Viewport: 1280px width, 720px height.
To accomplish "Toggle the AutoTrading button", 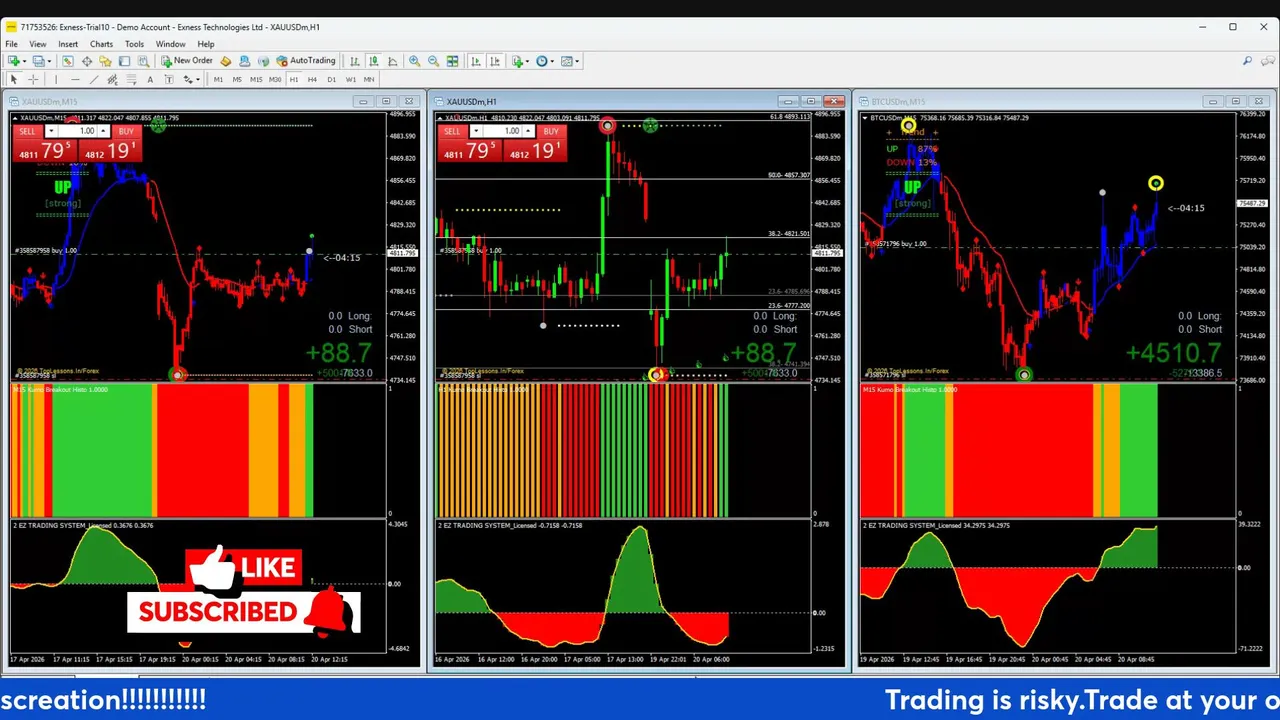I will tap(306, 61).
